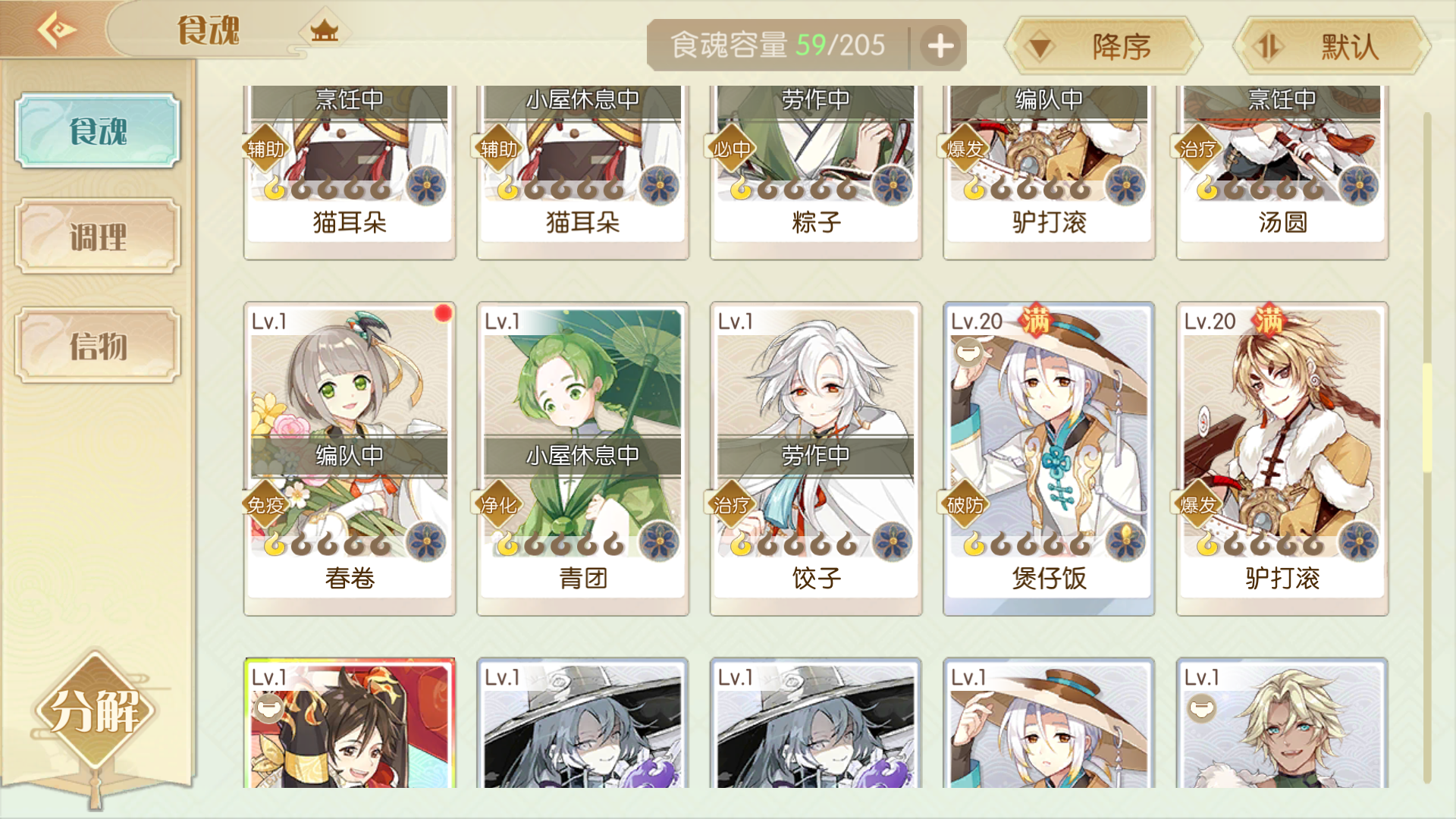The height and width of the screenshot is (819, 1456).
Task: Switch to the 调理 tab
Action: (x=98, y=237)
